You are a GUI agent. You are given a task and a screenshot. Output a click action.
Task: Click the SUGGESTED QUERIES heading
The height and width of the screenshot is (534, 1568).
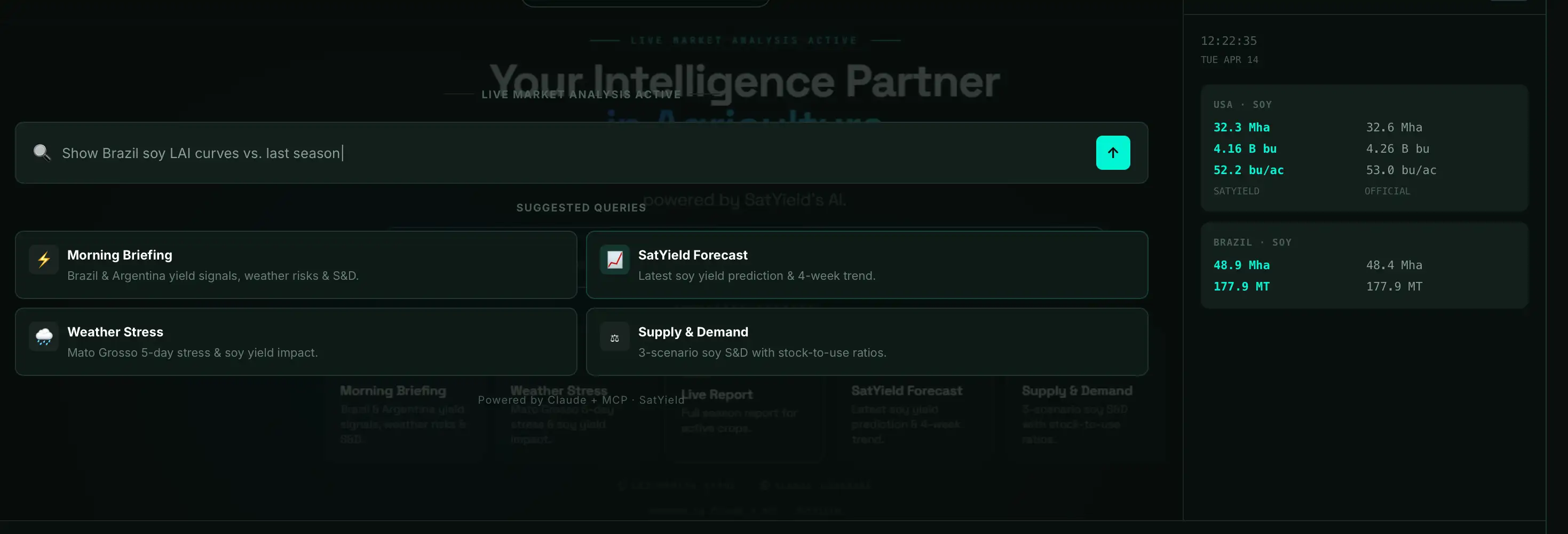[x=581, y=208]
